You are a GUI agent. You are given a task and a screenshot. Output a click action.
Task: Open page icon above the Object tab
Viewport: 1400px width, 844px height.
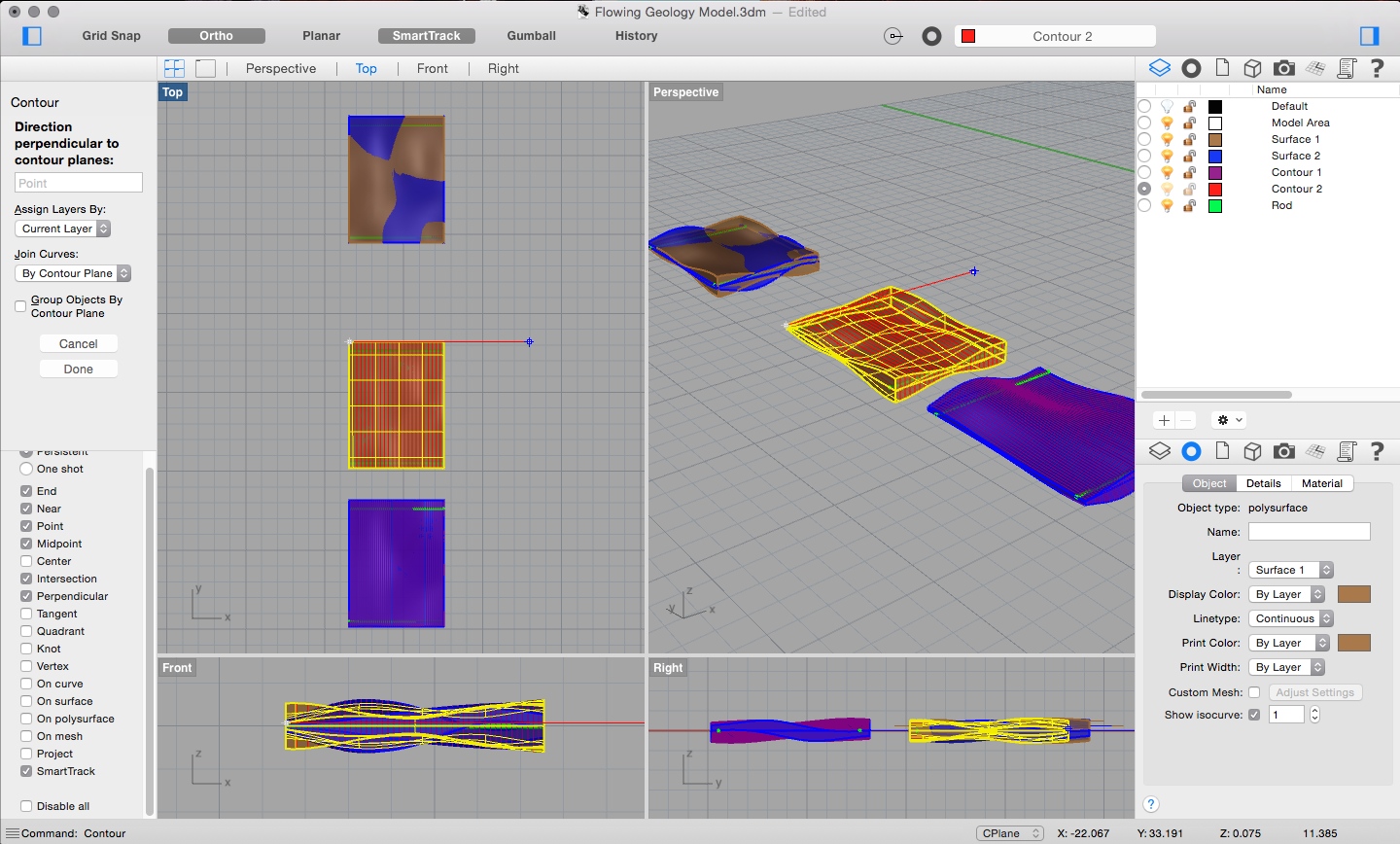(x=1222, y=451)
